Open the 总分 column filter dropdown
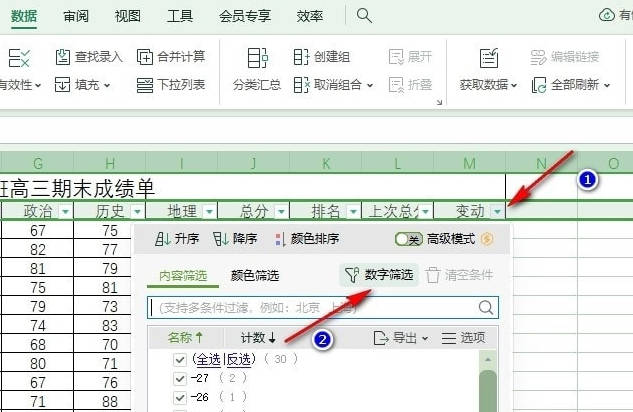 (281, 211)
